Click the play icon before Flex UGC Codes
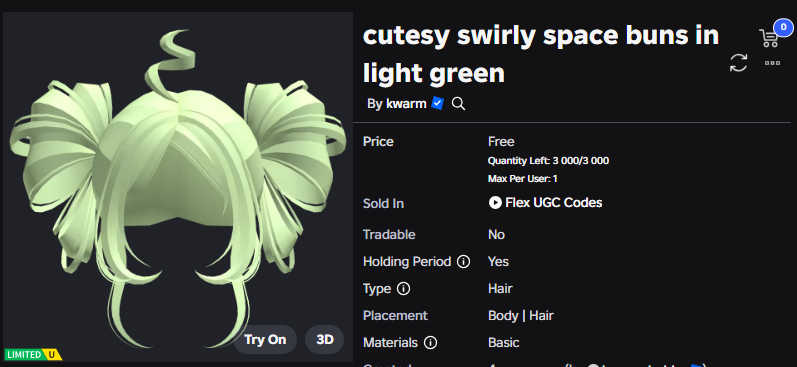797x367 pixels. (495, 203)
